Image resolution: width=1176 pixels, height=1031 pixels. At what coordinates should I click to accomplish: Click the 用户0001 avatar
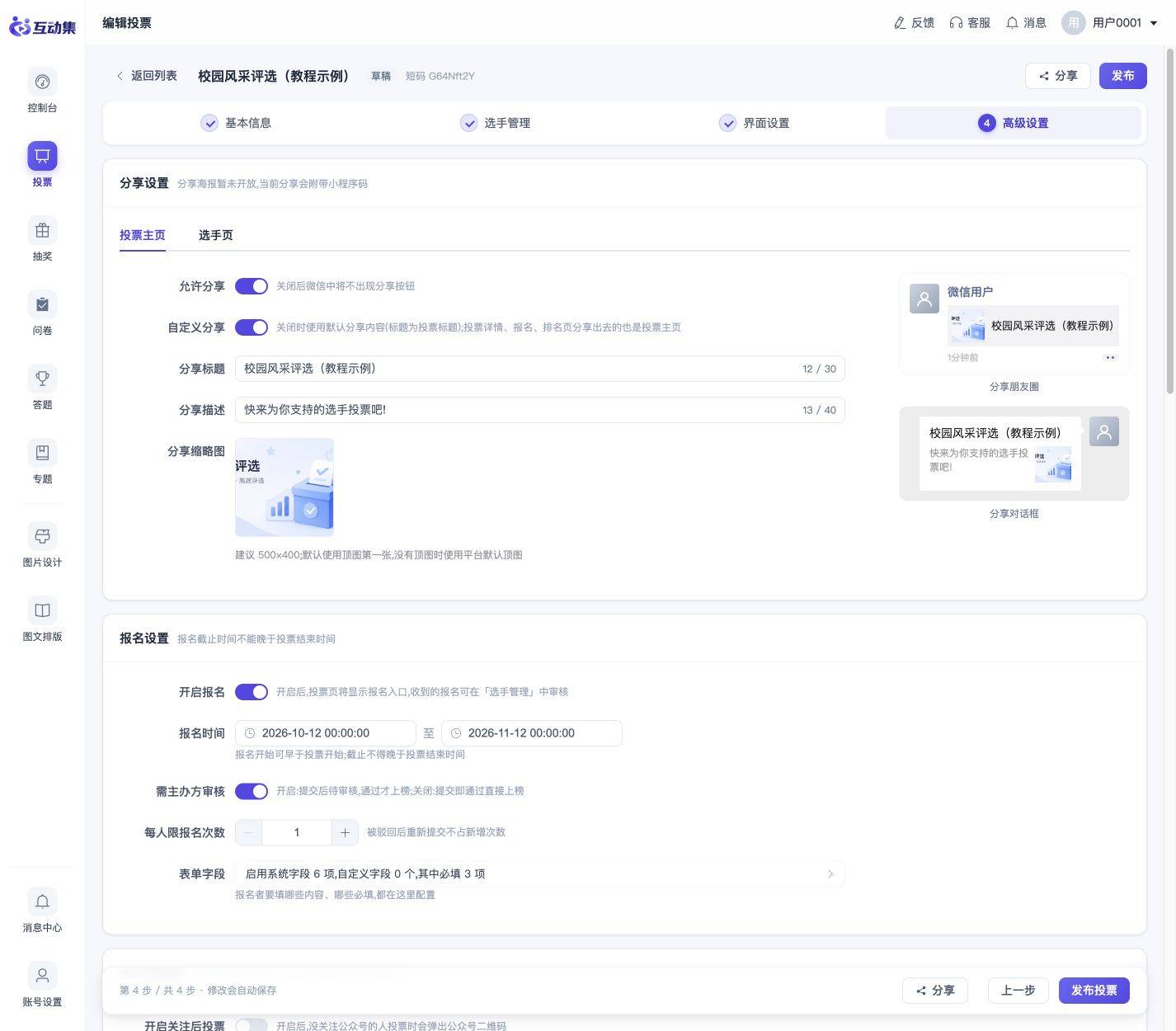click(x=1073, y=23)
